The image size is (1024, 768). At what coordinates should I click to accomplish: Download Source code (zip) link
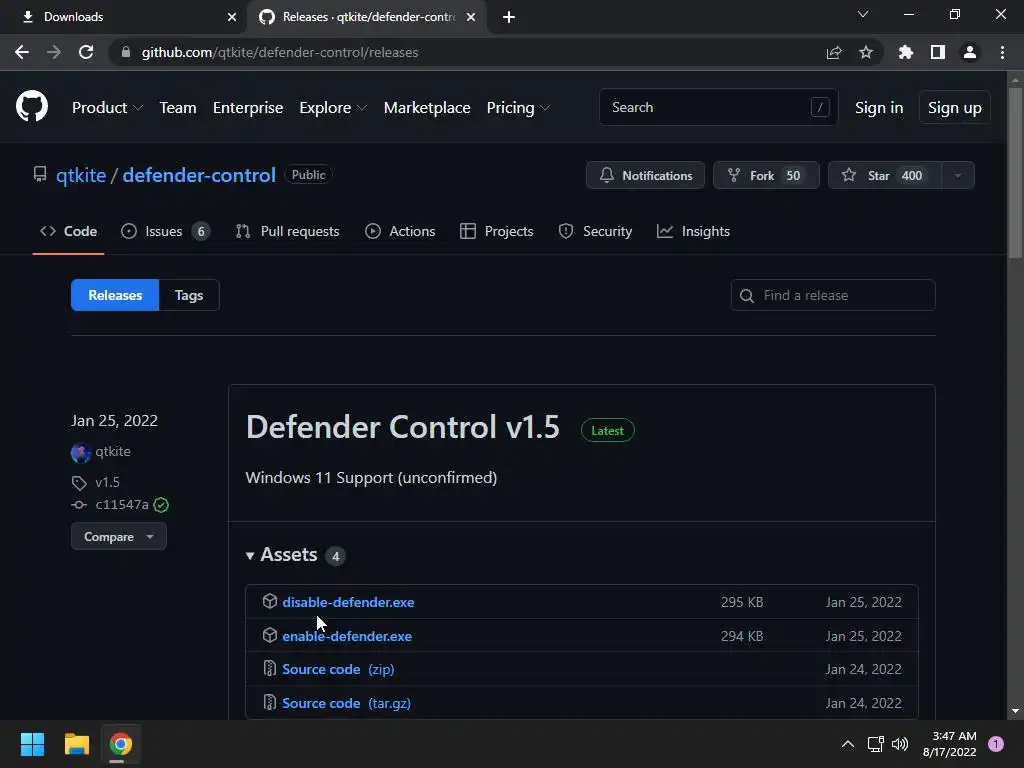[x=338, y=669]
